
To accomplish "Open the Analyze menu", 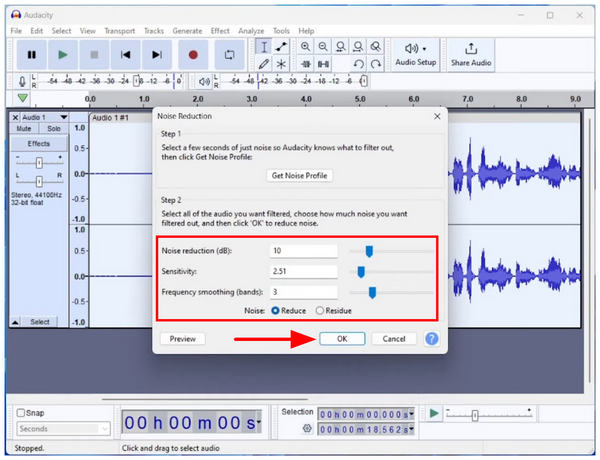I will (x=251, y=31).
